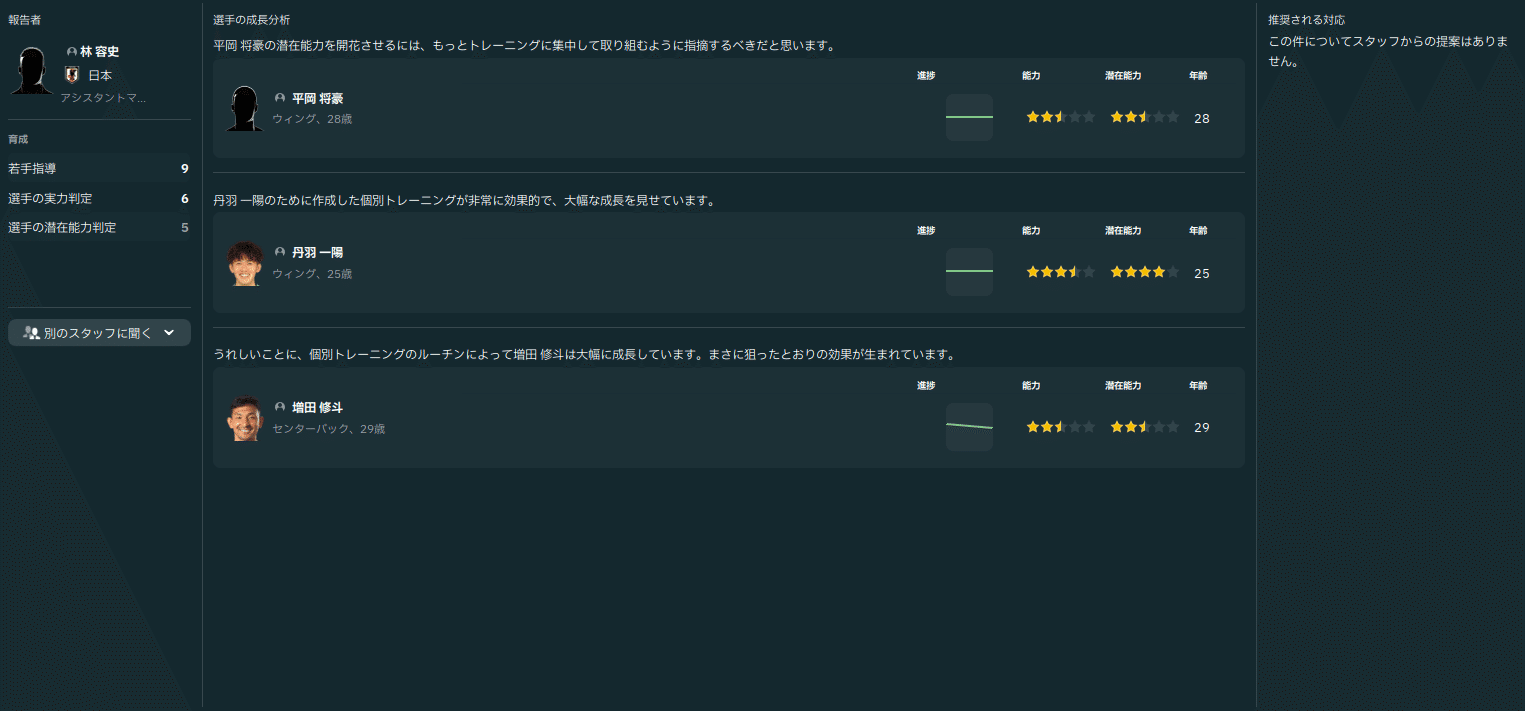Click 増田 修斗's face photo thumbnail

245,419
